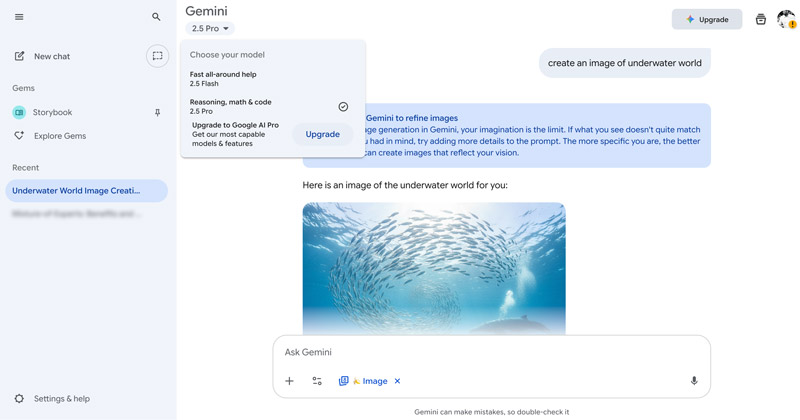Click the microphone voice input icon
800x420 pixels.
(x=694, y=381)
